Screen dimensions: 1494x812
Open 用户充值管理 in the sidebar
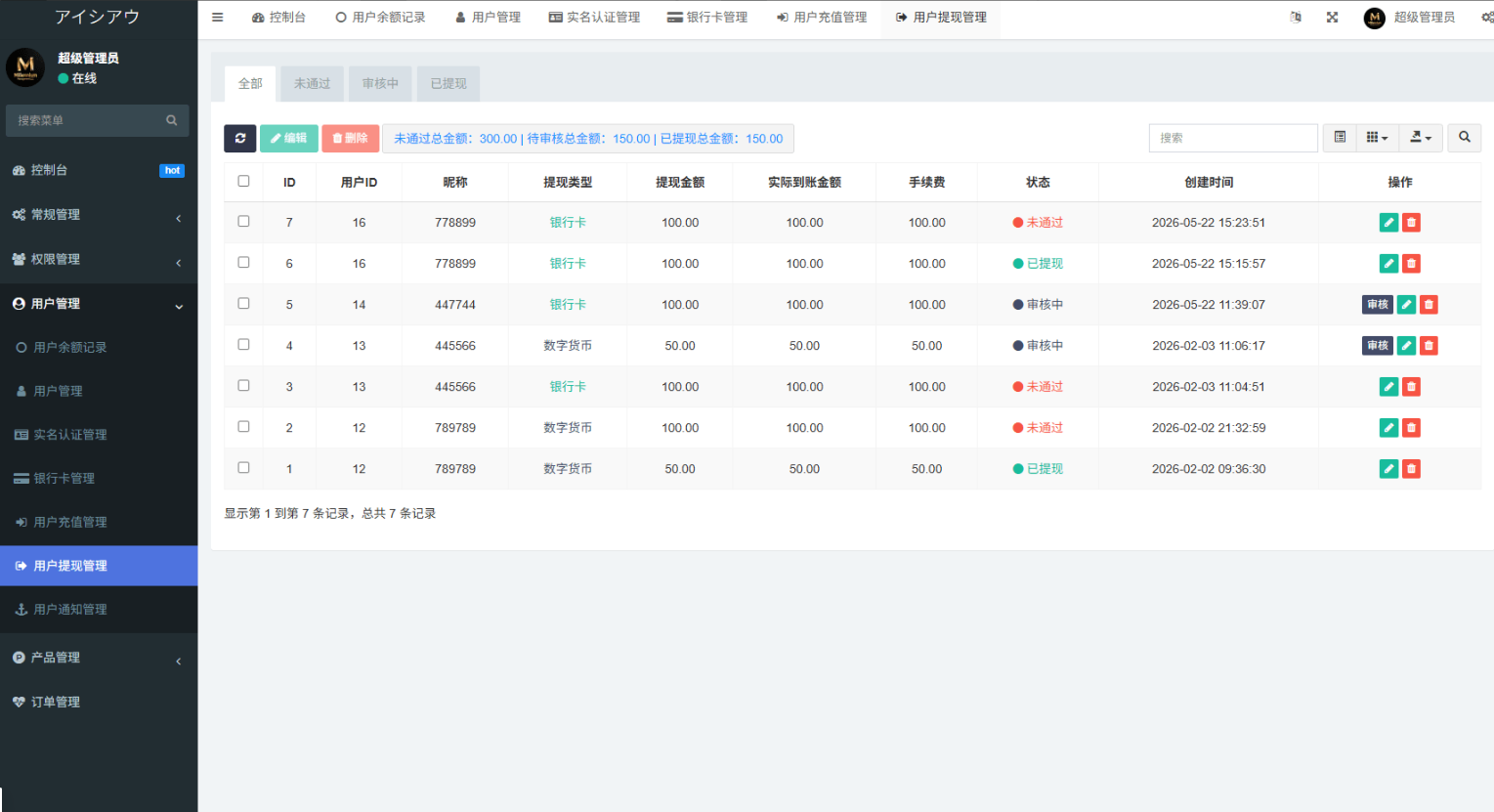(99, 523)
